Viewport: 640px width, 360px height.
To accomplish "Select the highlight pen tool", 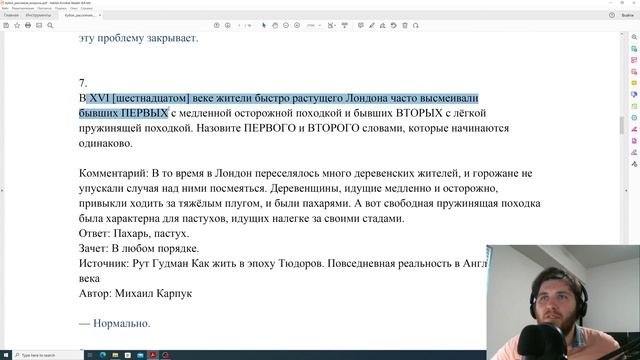I will 372,25.
